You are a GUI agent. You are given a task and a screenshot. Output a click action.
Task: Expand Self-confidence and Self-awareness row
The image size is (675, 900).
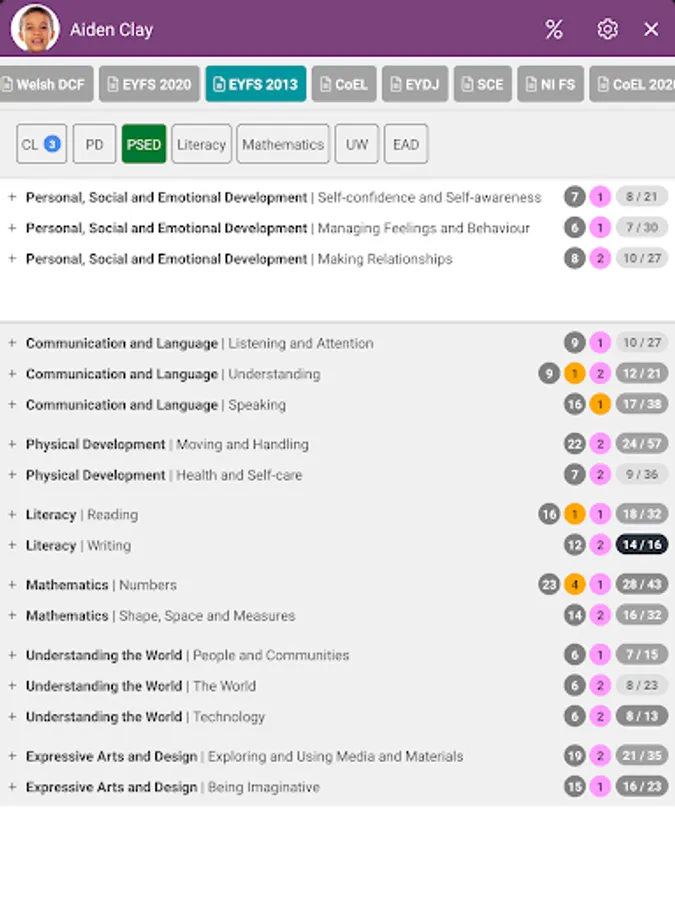click(x=12, y=197)
